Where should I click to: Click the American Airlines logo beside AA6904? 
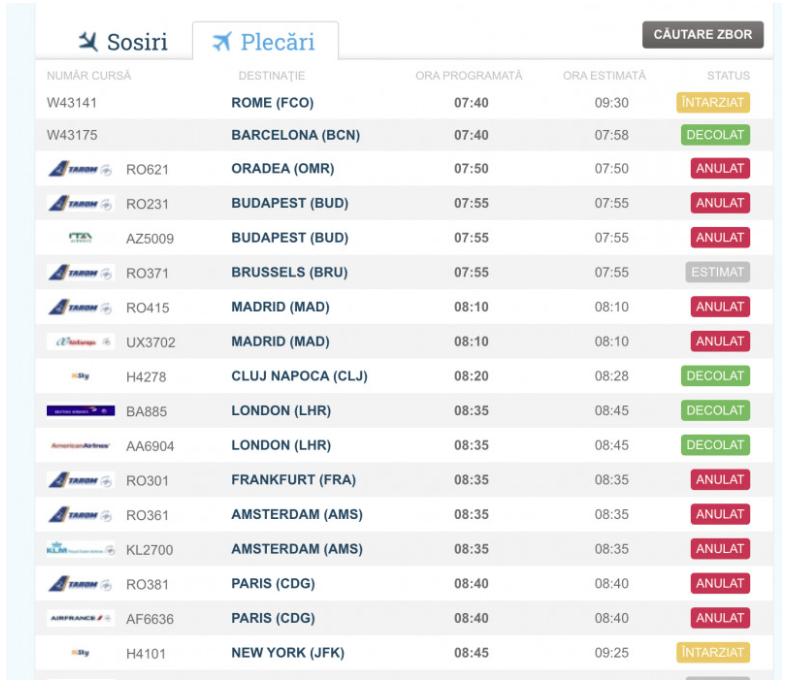pyautogui.click(x=80, y=446)
